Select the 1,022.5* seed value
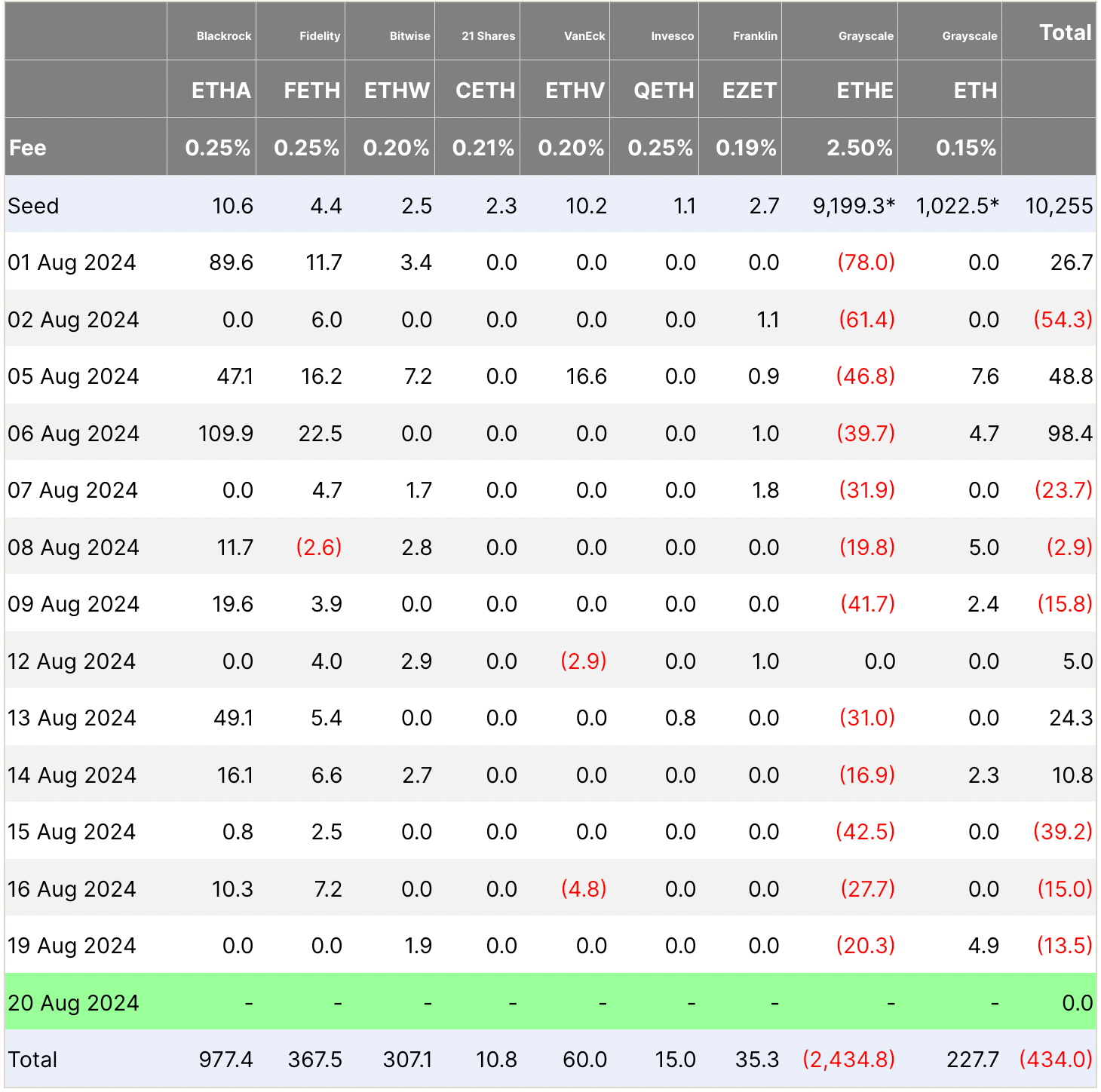Viewport: 1101px width, 1092px height. click(958, 206)
